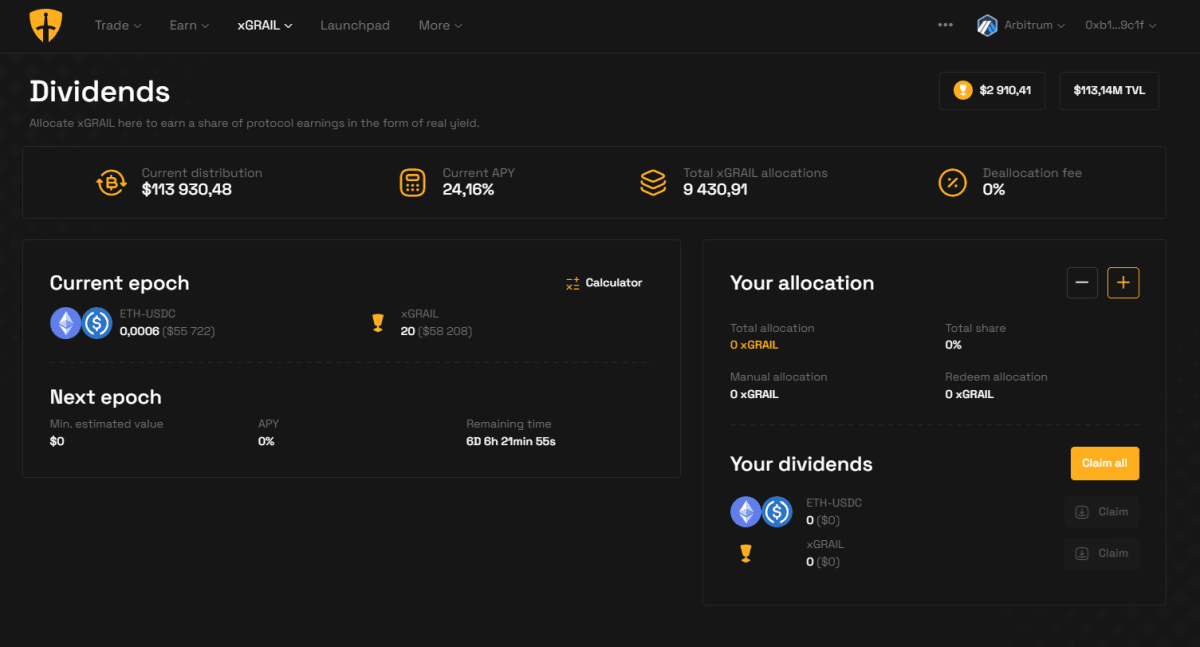
Task: Select the Current APY calculator icon
Action: (x=412, y=182)
